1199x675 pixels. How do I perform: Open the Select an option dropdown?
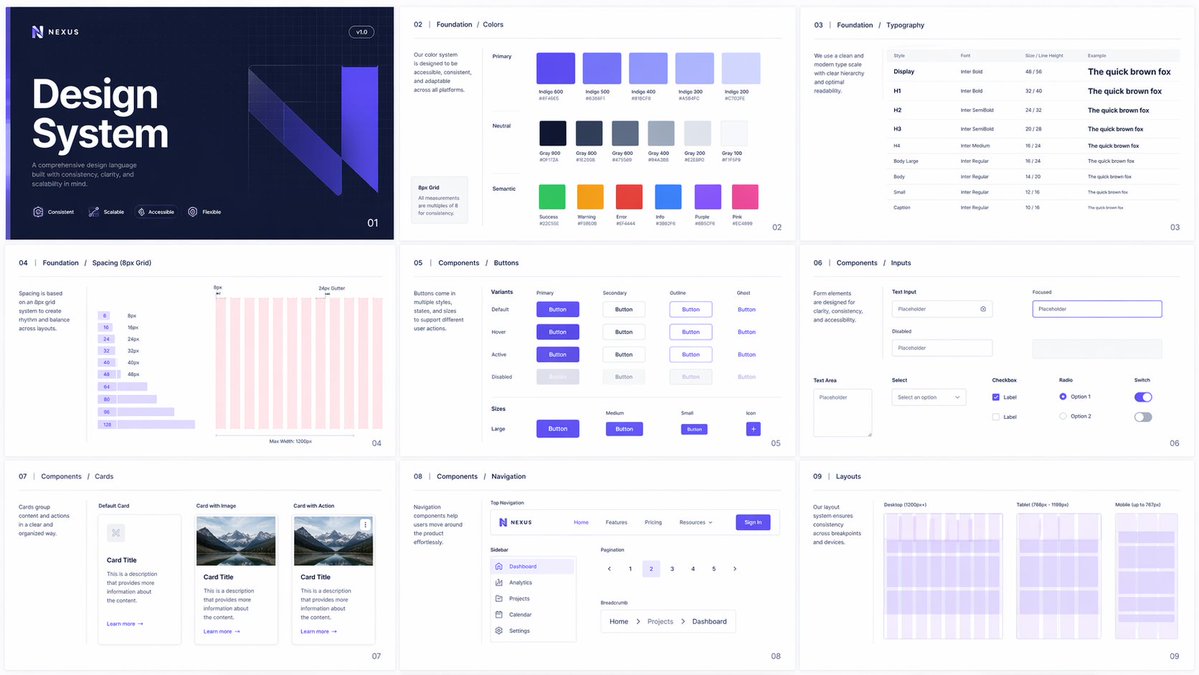(x=930, y=396)
